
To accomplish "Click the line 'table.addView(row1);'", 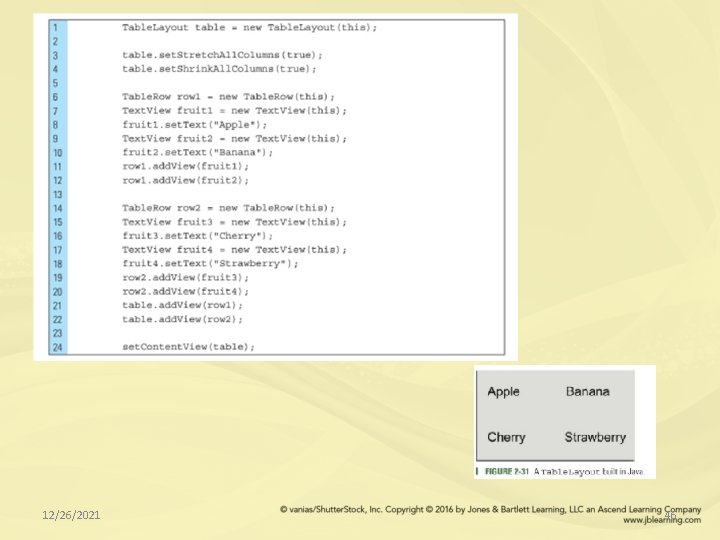I will pos(182,305).
